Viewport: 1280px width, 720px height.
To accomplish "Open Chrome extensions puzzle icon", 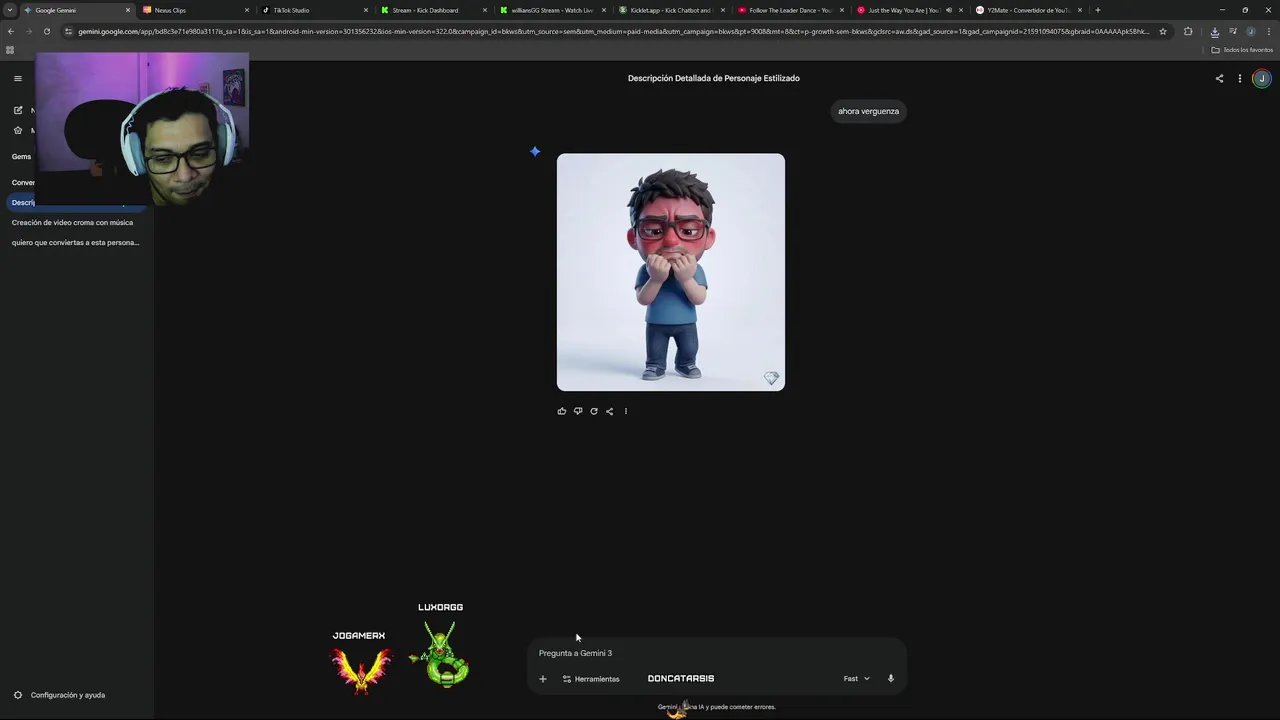I will (x=1188, y=31).
